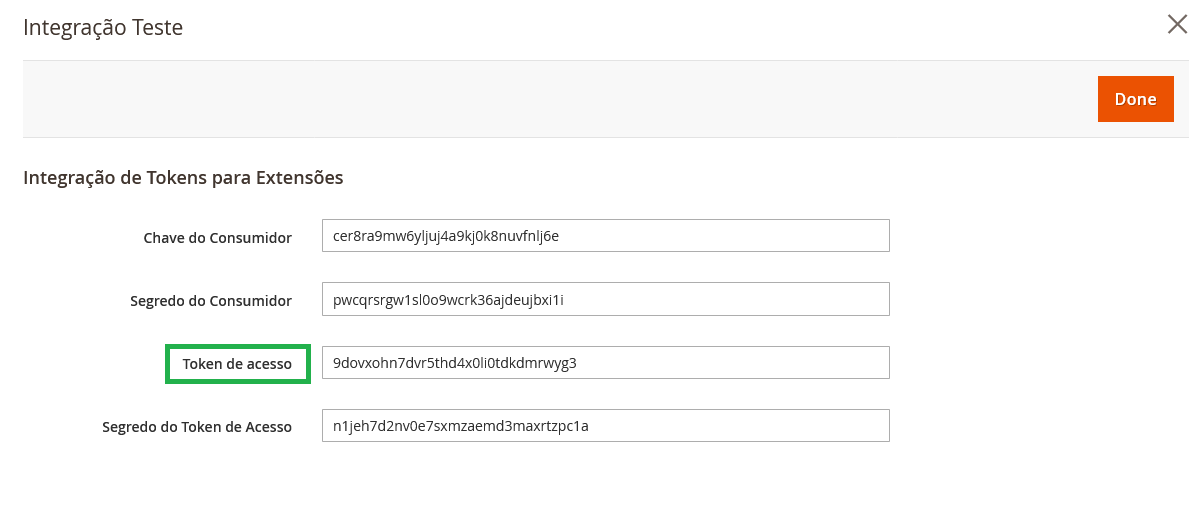Viewport: 1201px width, 520px height.
Task: Click the Integração Teste dialog title
Action: 103,27
